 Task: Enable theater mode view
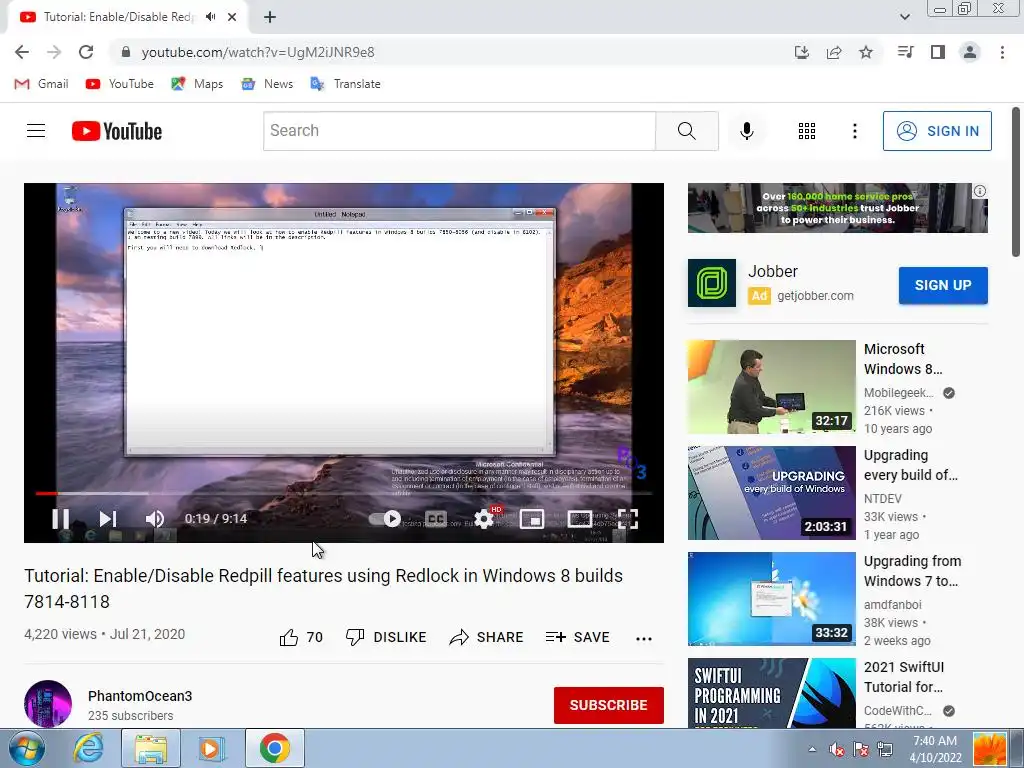580,519
